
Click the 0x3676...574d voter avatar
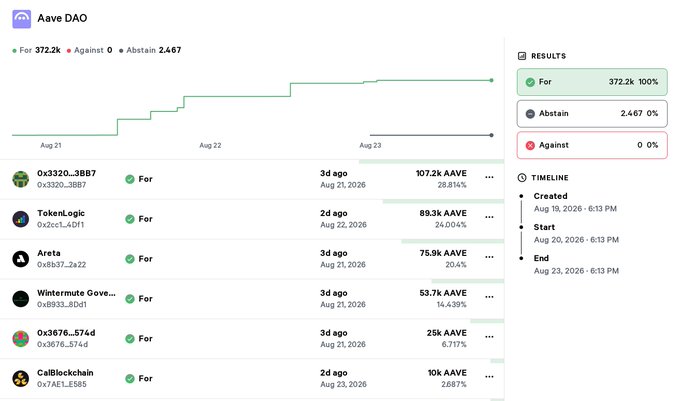(20, 339)
